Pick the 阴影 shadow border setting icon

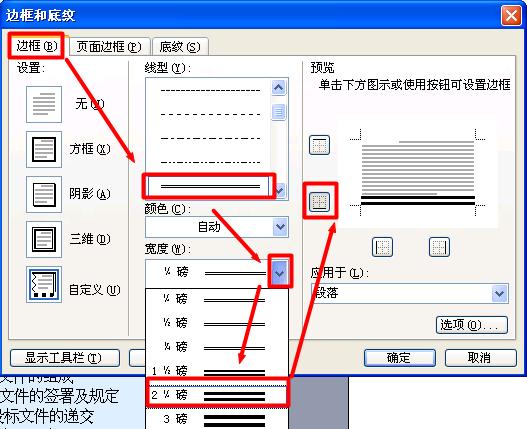[x=44, y=194]
